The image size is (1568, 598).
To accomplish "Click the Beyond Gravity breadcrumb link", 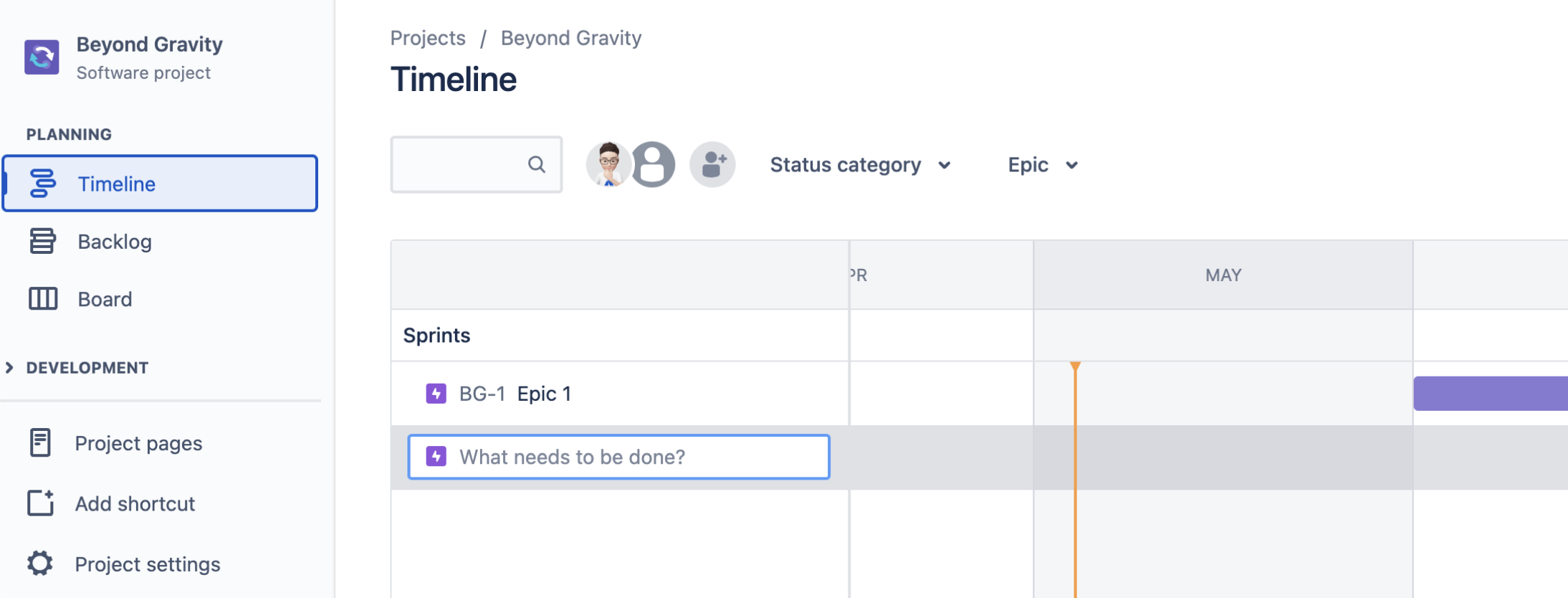I will [x=570, y=38].
